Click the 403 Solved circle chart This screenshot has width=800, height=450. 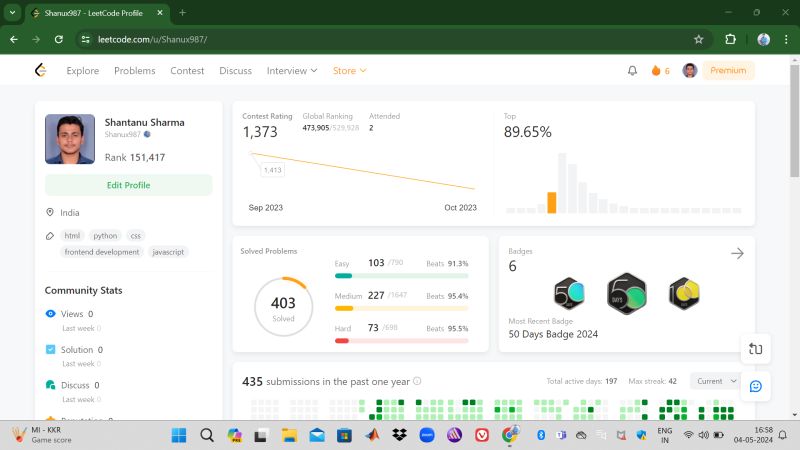point(283,307)
